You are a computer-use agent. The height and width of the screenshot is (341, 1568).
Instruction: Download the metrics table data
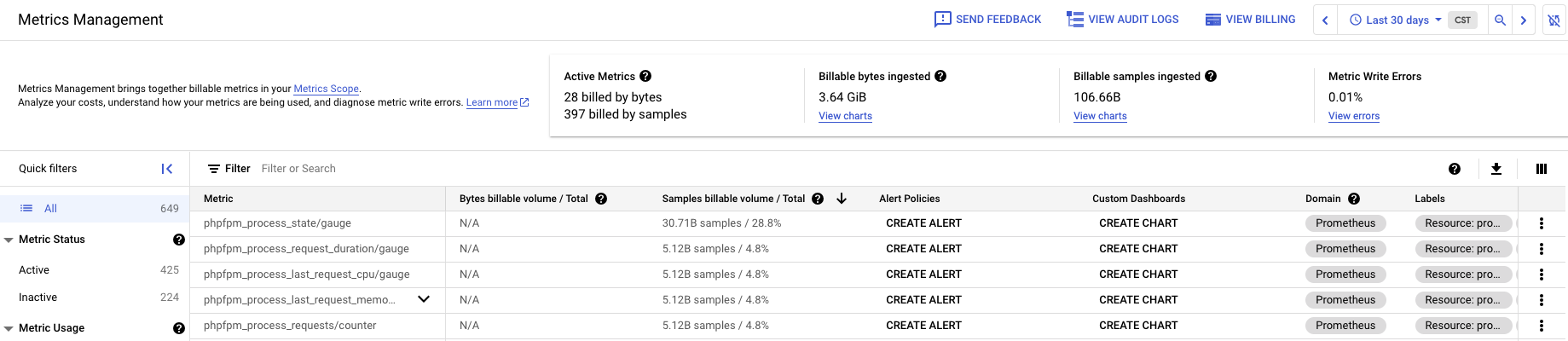(x=1496, y=169)
